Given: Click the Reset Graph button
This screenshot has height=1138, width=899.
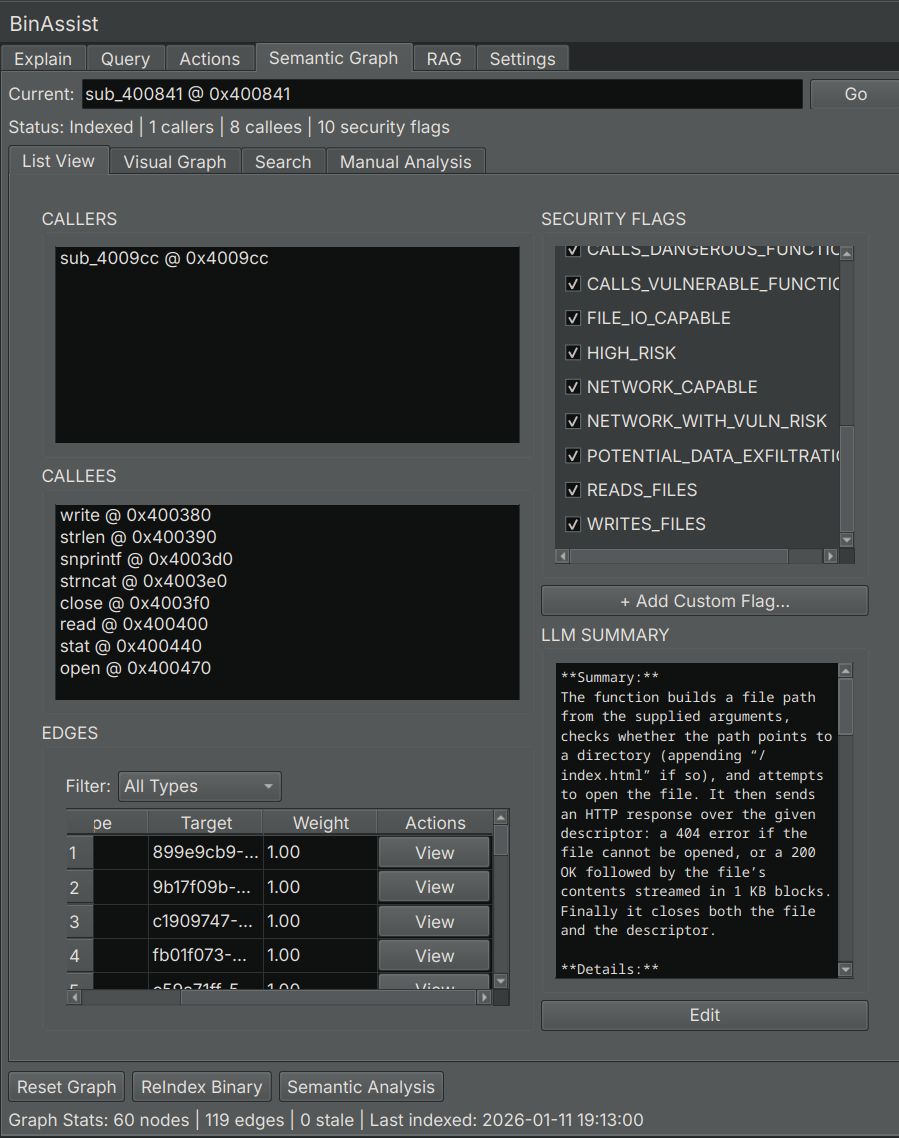Looking at the screenshot, I should coord(66,1087).
